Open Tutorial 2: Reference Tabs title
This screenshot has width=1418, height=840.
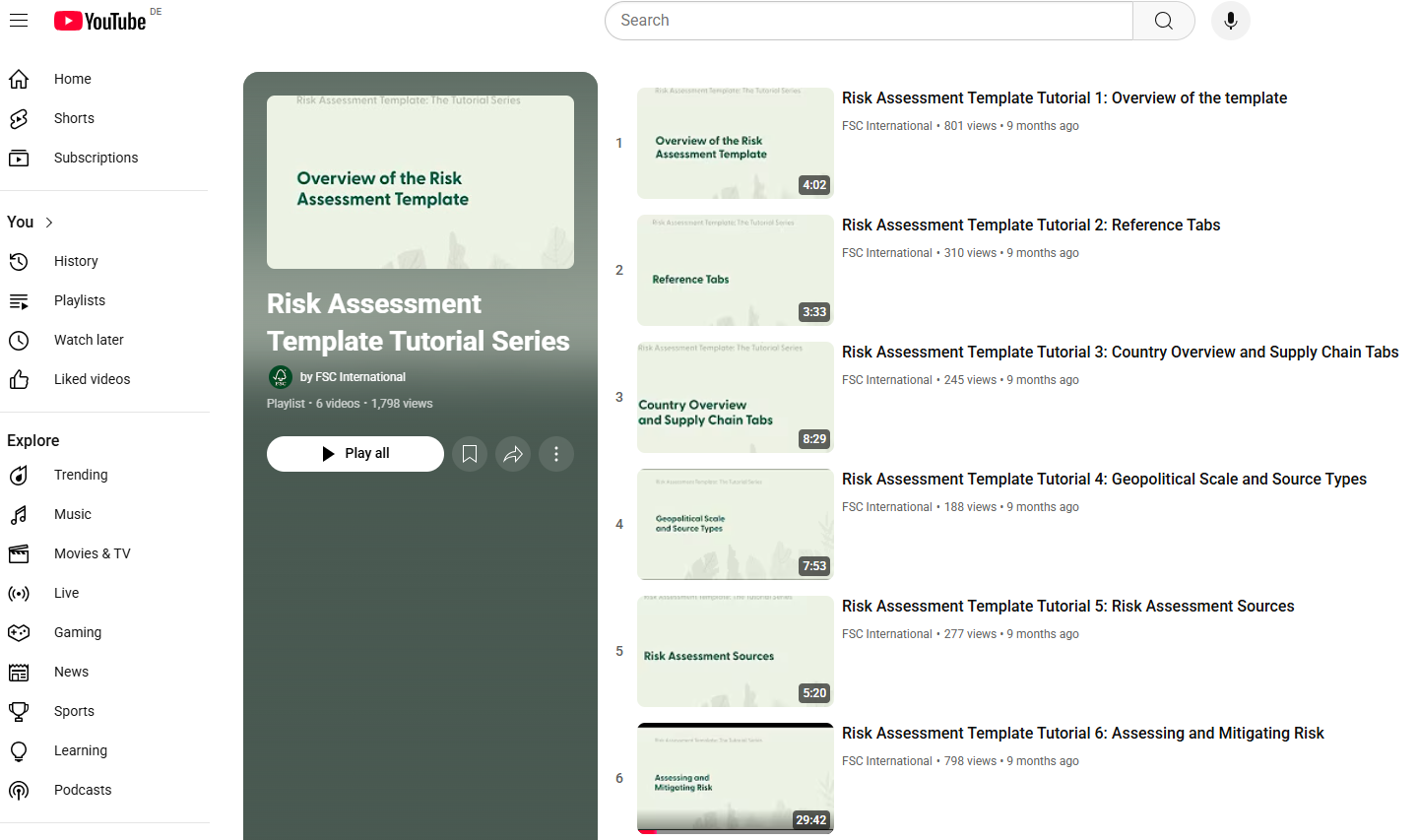click(x=1031, y=226)
